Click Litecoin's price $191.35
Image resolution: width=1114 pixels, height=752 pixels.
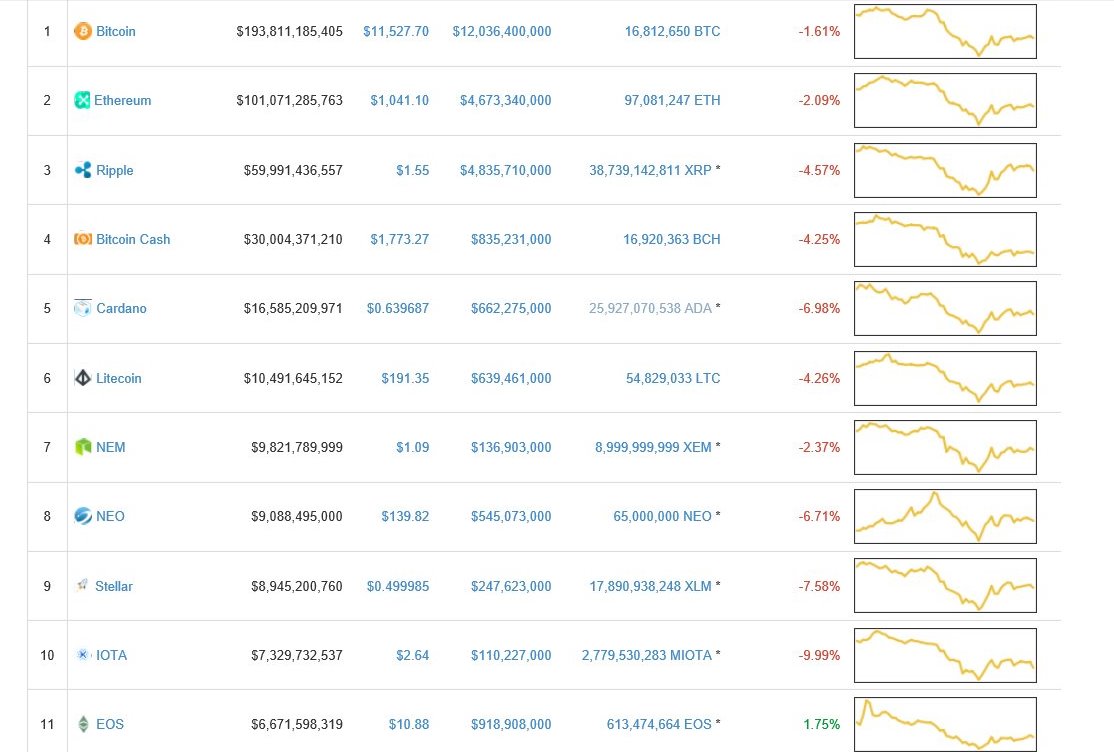(x=405, y=378)
